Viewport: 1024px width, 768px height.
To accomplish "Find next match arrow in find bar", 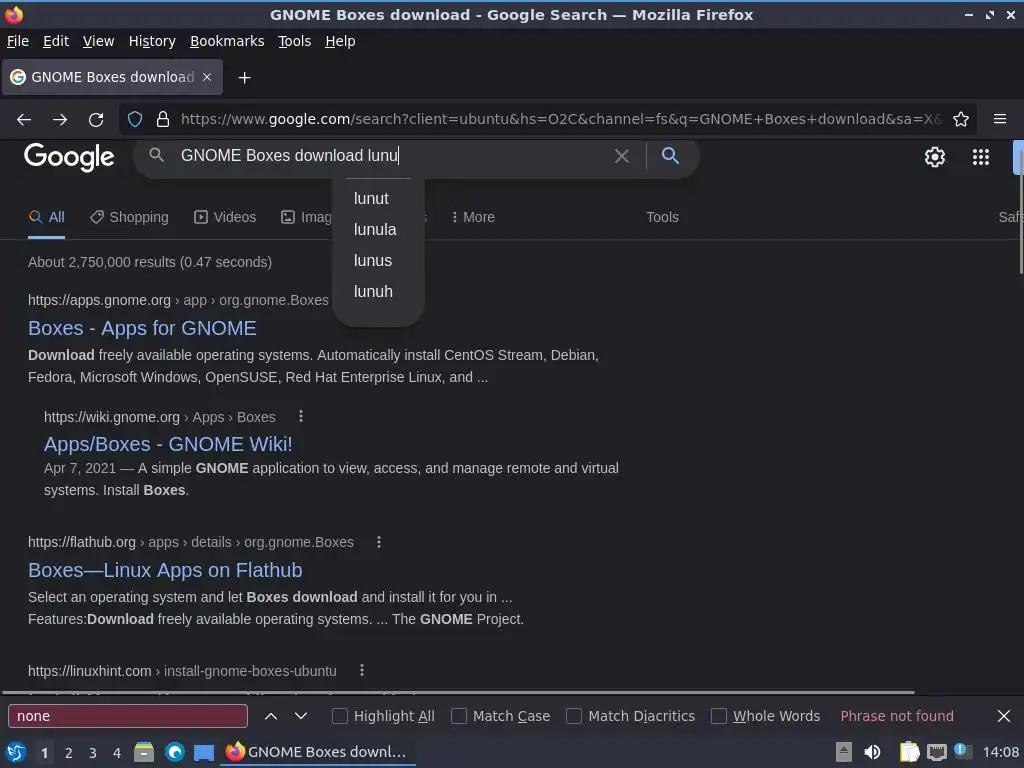I will [301, 716].
